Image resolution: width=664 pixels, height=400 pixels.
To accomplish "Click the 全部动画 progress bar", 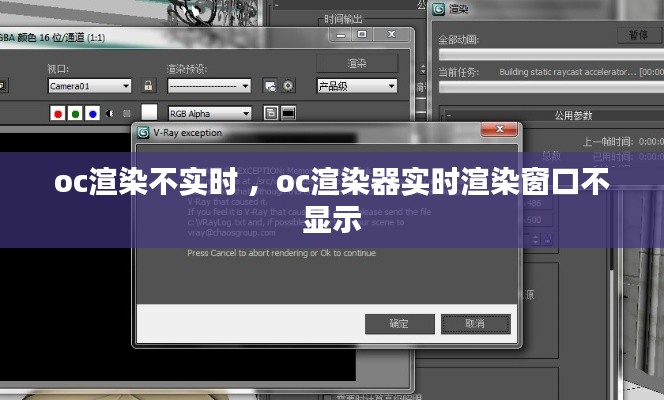I will tap(551, 54).
